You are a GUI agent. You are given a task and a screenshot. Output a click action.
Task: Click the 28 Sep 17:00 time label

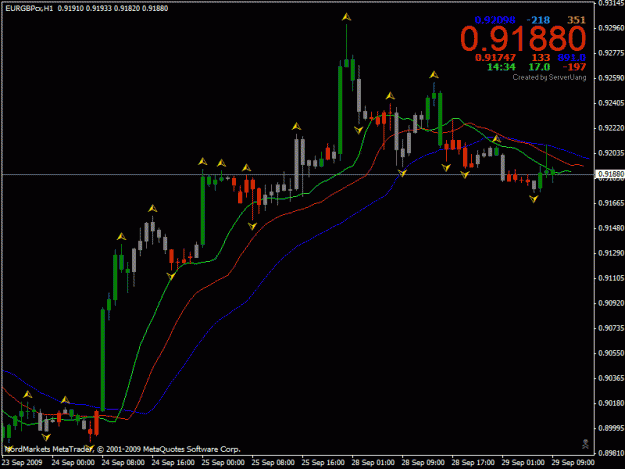(473, 463)
